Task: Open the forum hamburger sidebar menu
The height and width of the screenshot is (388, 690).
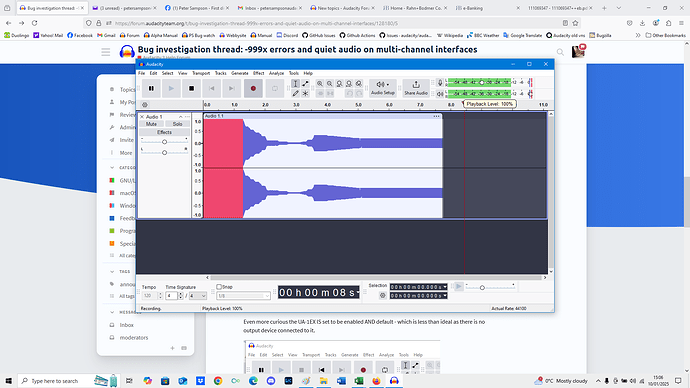Action: click(x=106, y=52)
